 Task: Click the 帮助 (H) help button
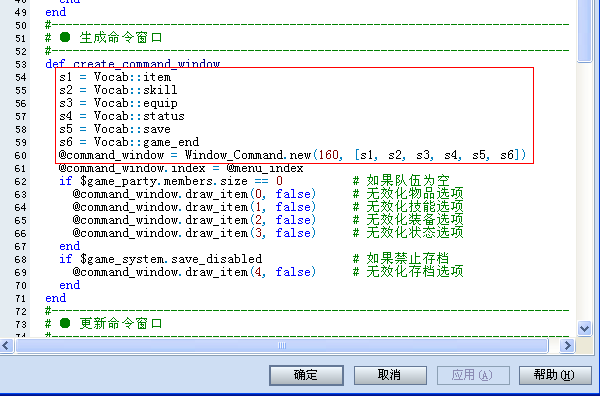pyautogui.click(x=555, y=375)
